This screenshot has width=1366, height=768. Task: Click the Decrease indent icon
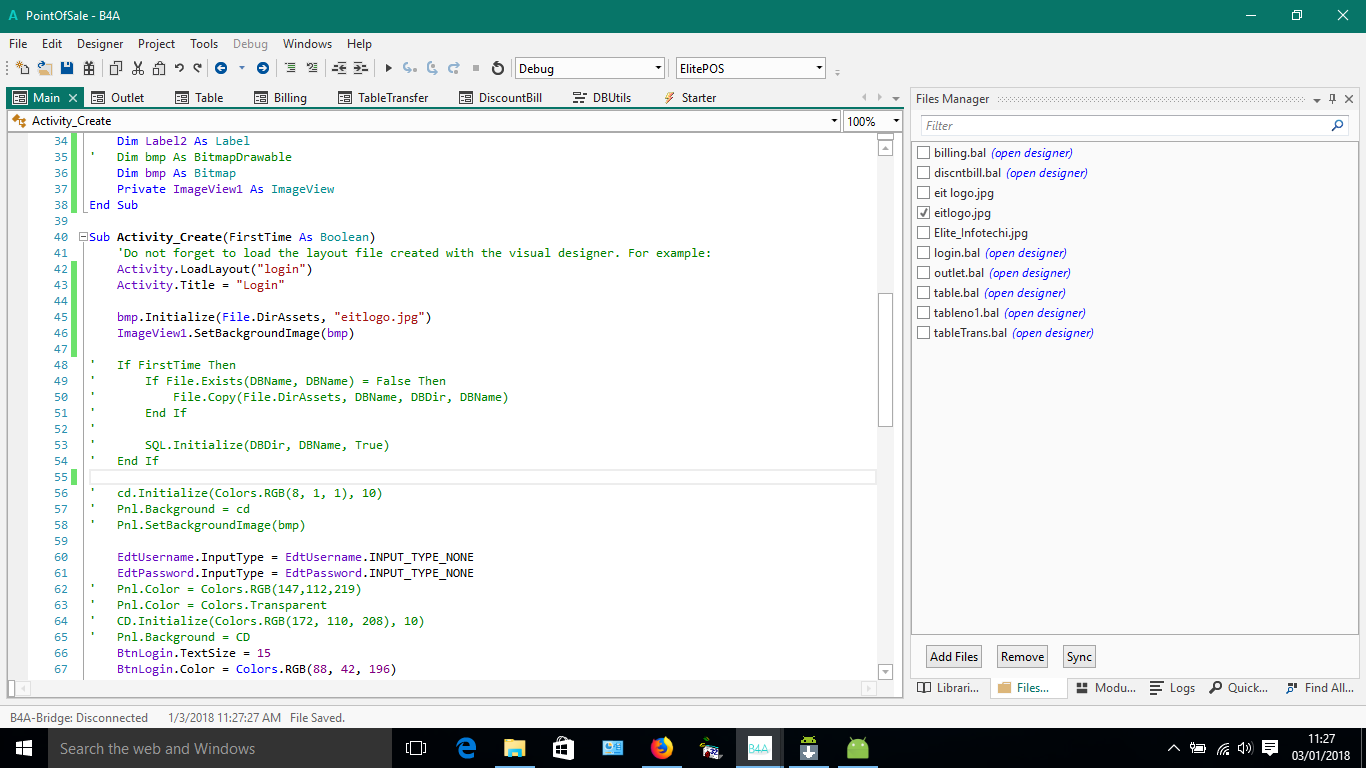coord(338,68)
